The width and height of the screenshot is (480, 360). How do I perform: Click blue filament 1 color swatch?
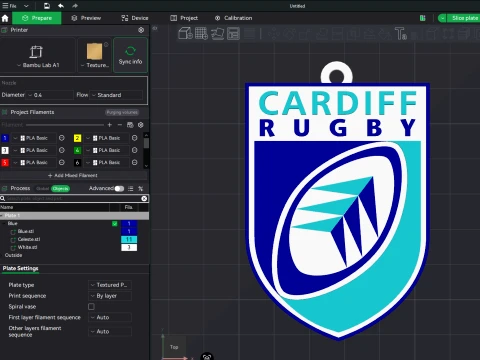(5, 138)
